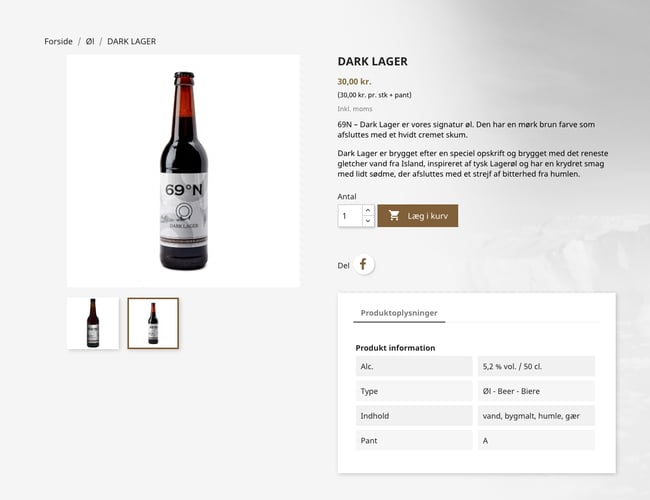Click the 30,00 kr. price
The height and width of the screenshot is (500, 650).
pos(354,82)
